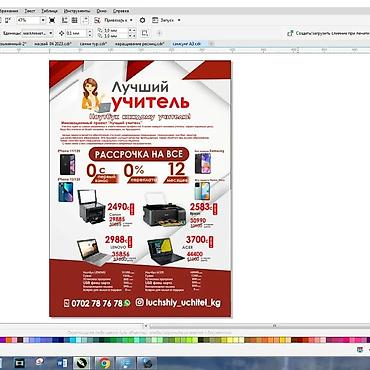Click the treat-as-filled frame icon

(145, 33)
